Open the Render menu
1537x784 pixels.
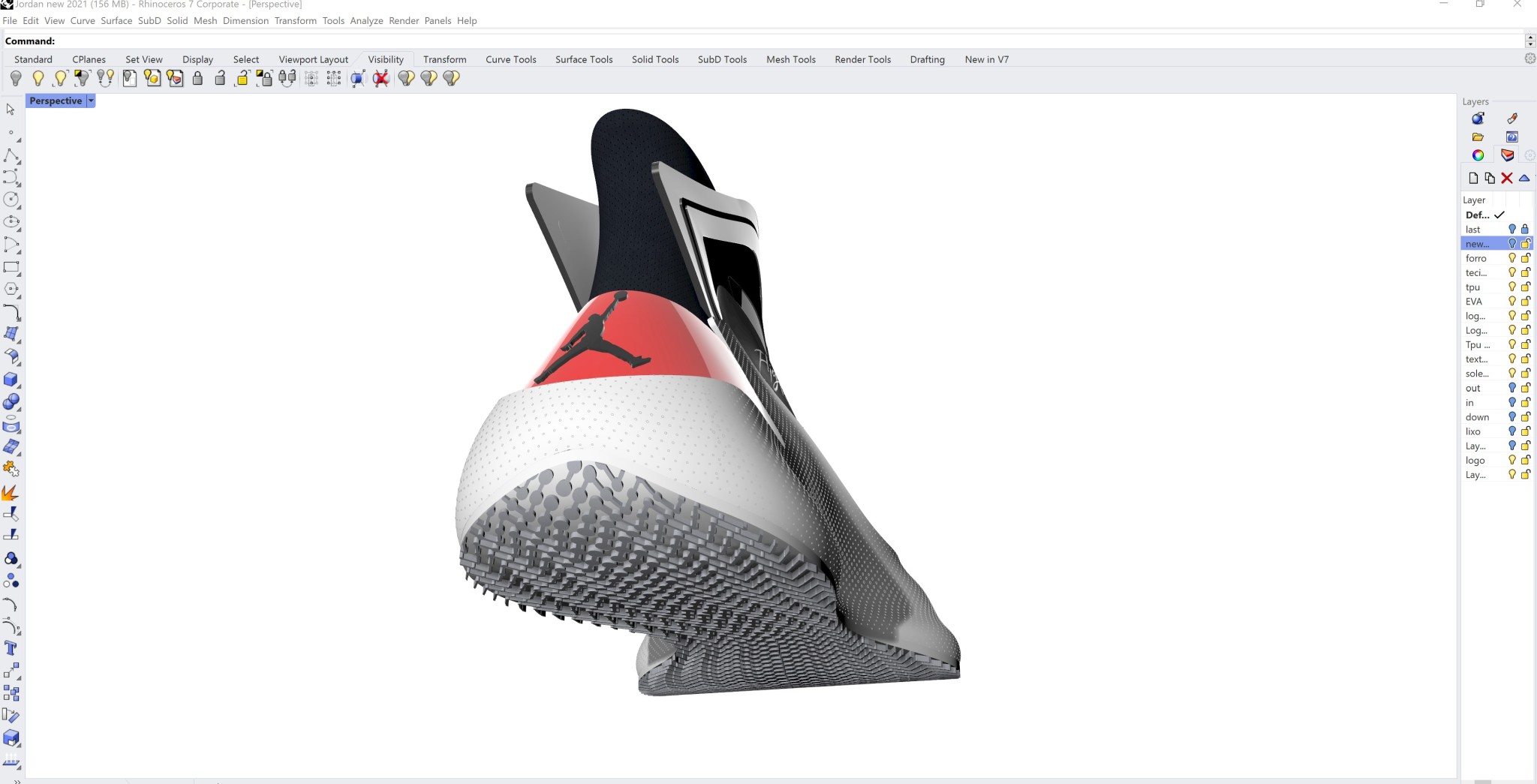(x=404, y=20)
